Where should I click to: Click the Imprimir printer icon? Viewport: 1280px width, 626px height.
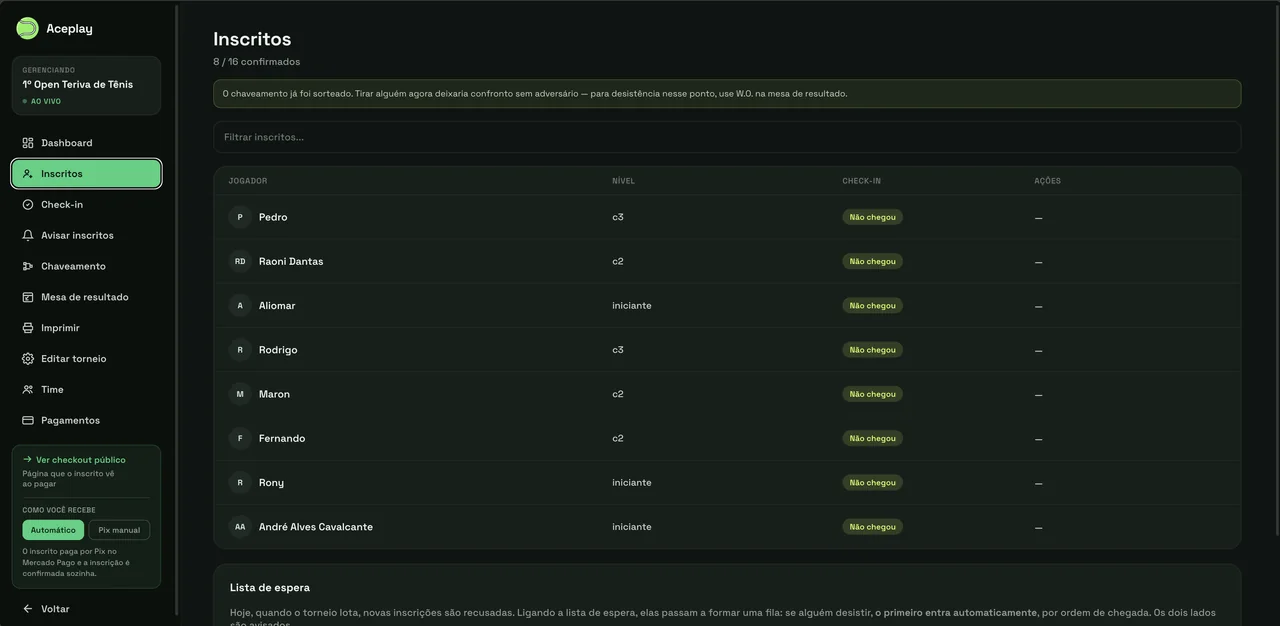point(28,328)
